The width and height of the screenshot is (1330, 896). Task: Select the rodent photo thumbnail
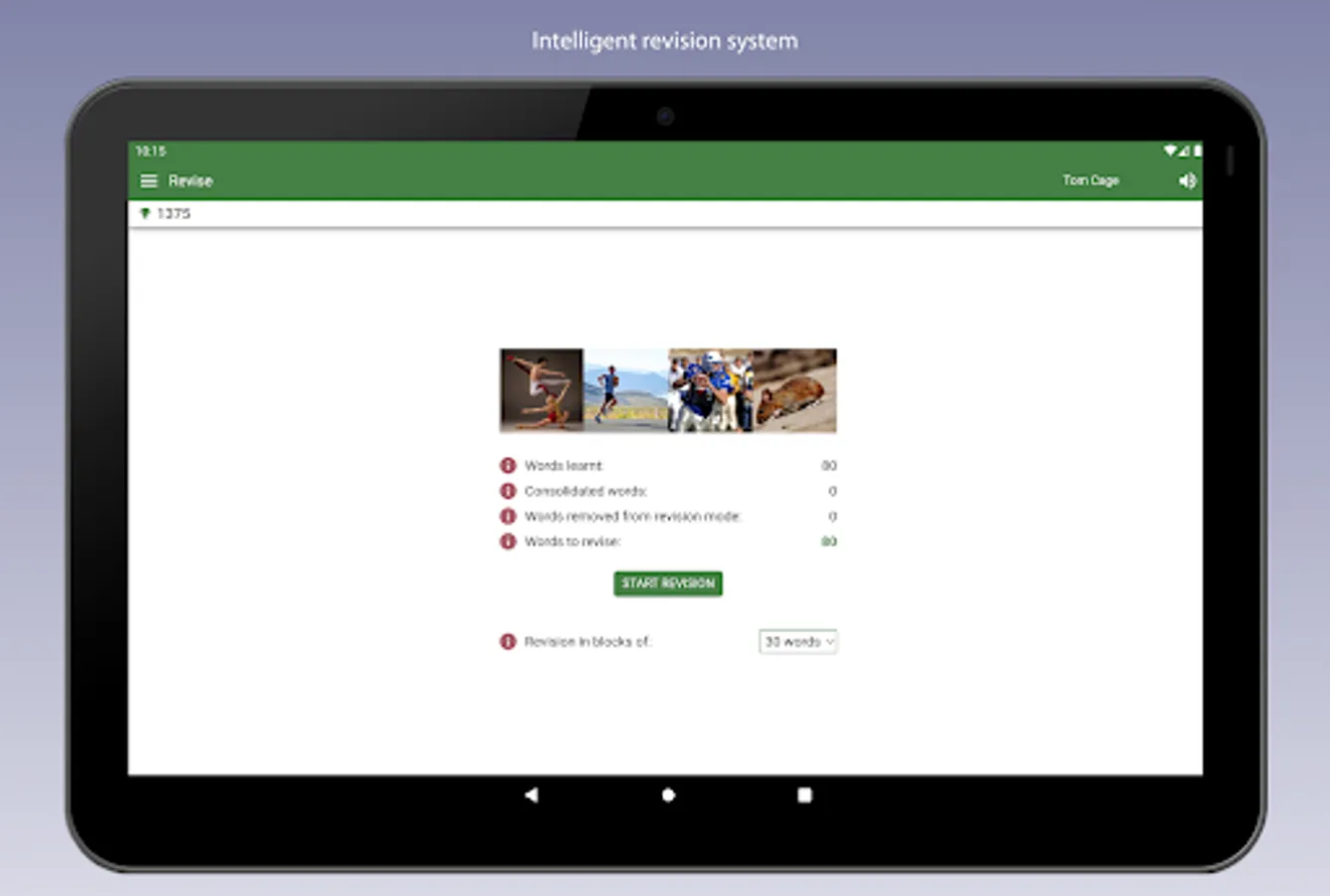794,390
